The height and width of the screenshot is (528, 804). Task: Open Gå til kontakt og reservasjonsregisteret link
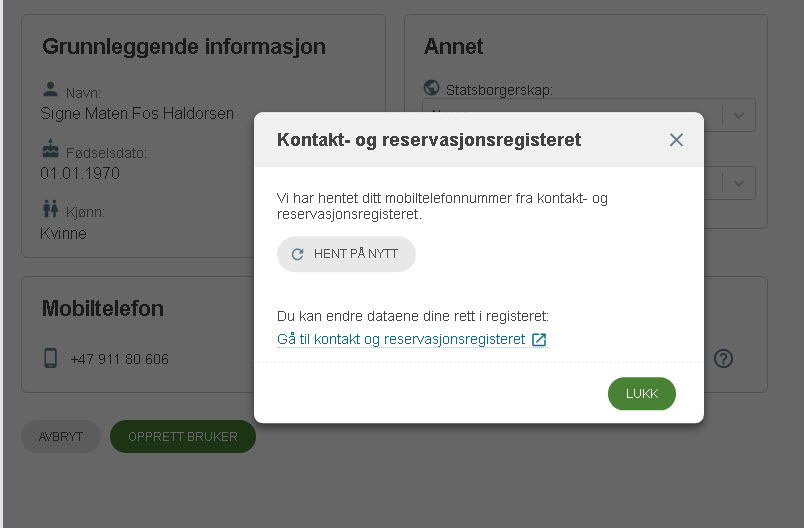[x=412, y=339]
